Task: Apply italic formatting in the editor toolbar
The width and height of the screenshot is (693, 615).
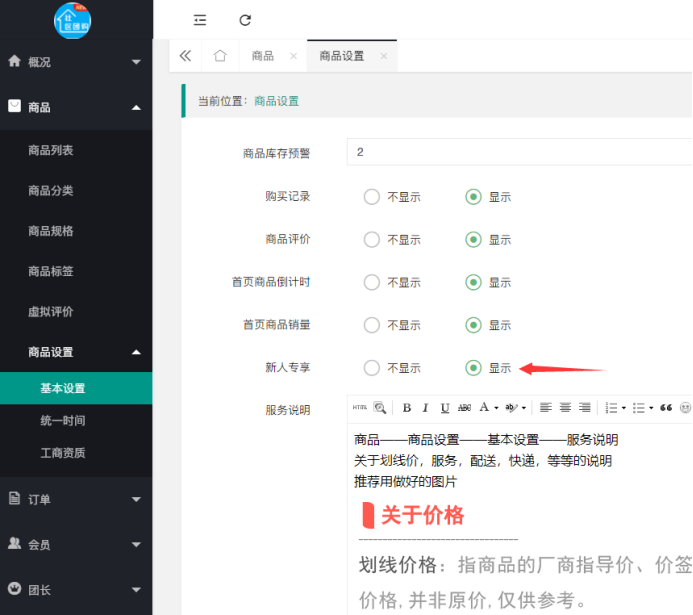Action: point(425,408)
